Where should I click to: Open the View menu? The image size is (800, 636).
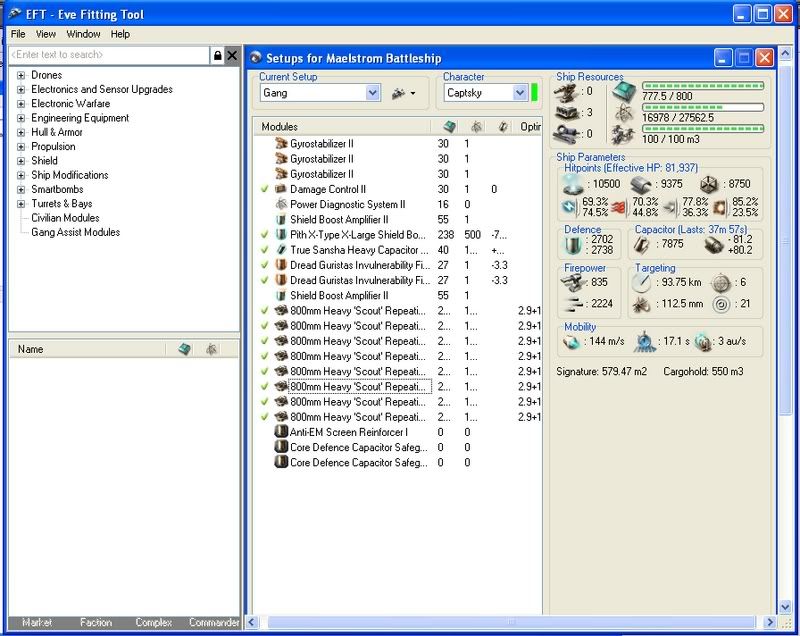point(45,34)
